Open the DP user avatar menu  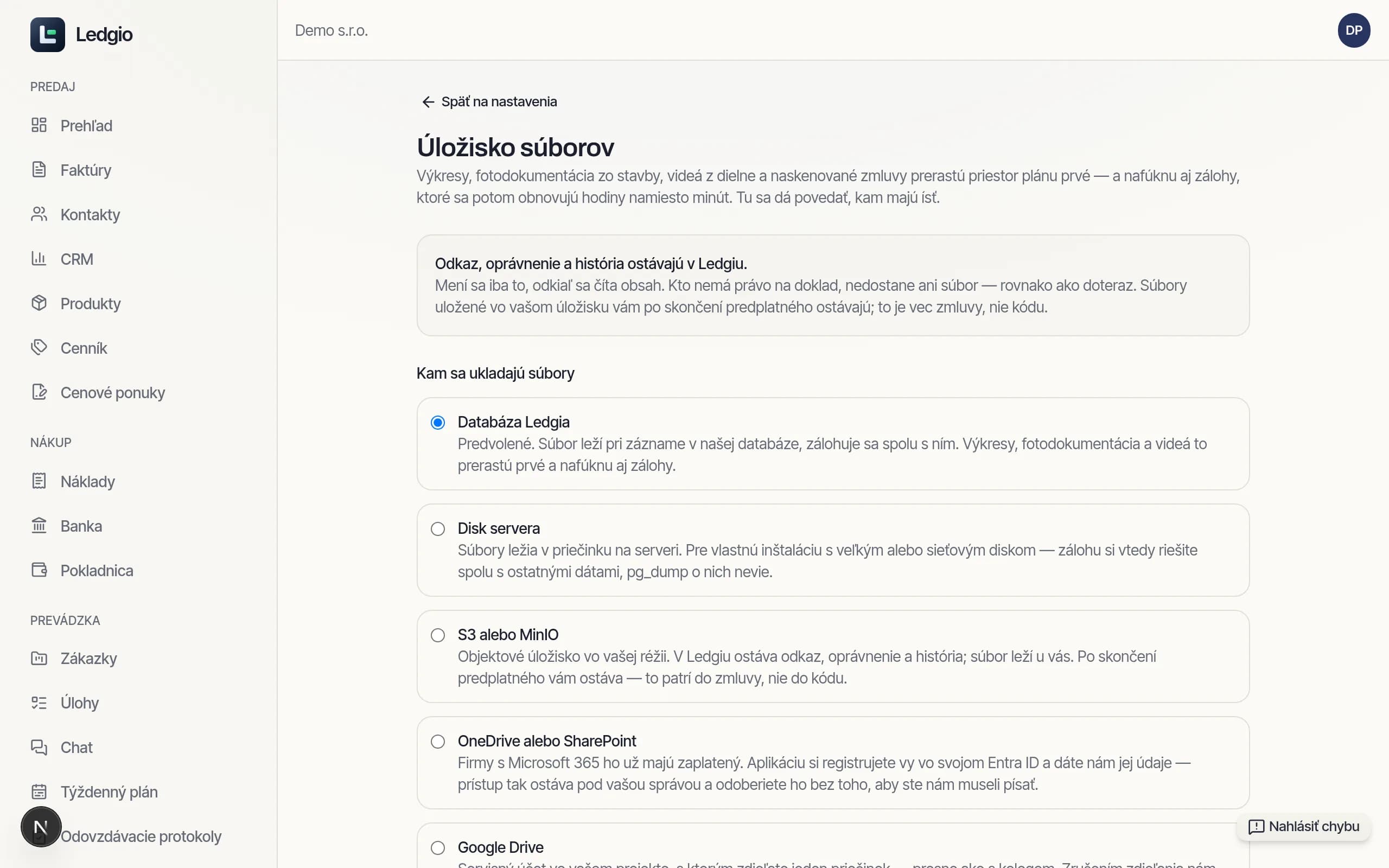click(x=1353, y=30)
